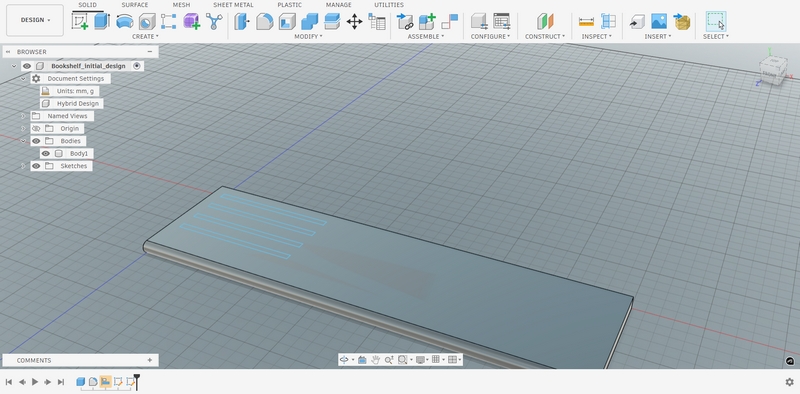Toggle the activate radio button on Bookshelf_initial_design
800x394 pixels.
[136, 66]
